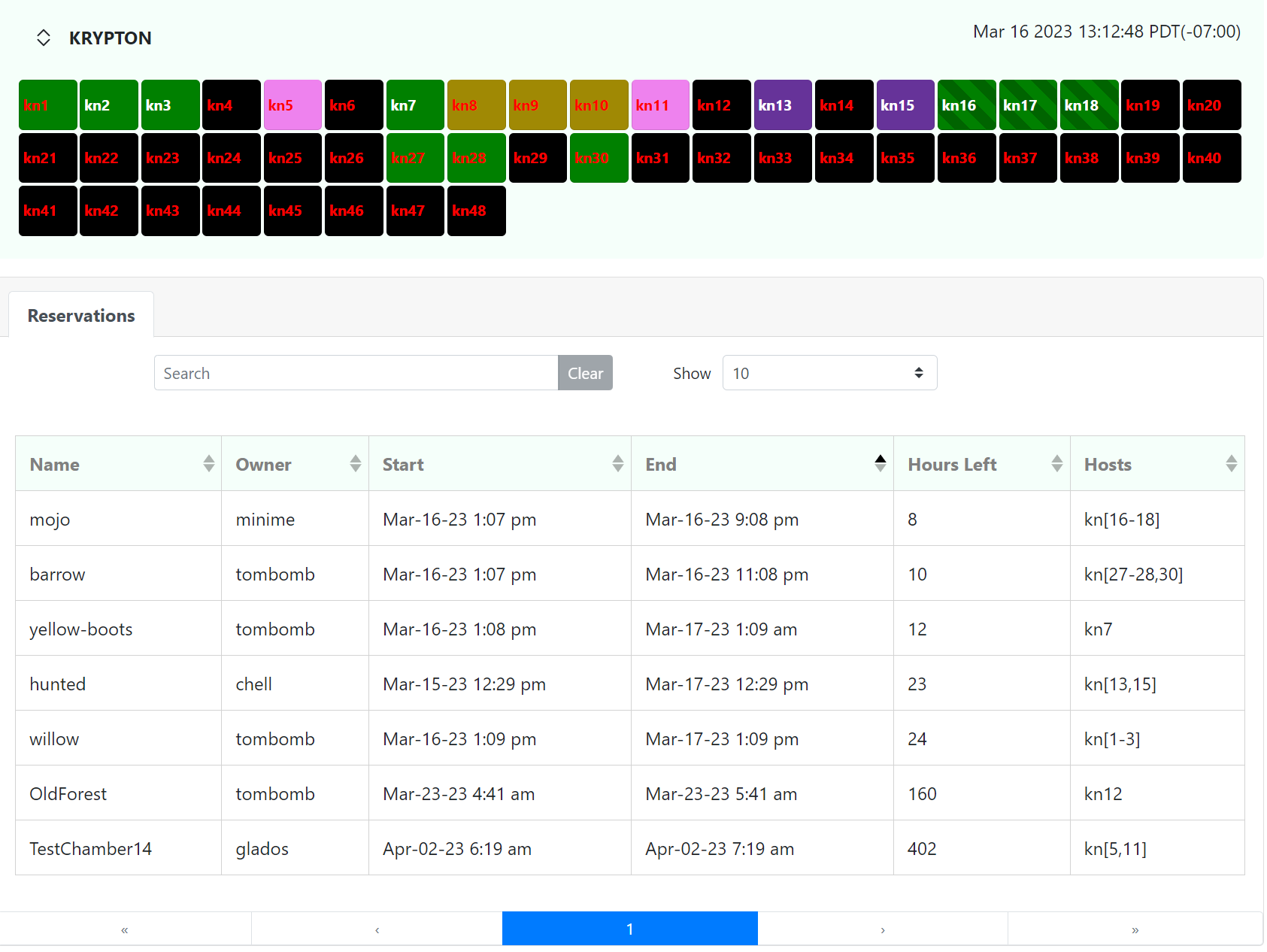Select the purple kn13 node tile
This screenshot has height=952, width=1267.
783,105
